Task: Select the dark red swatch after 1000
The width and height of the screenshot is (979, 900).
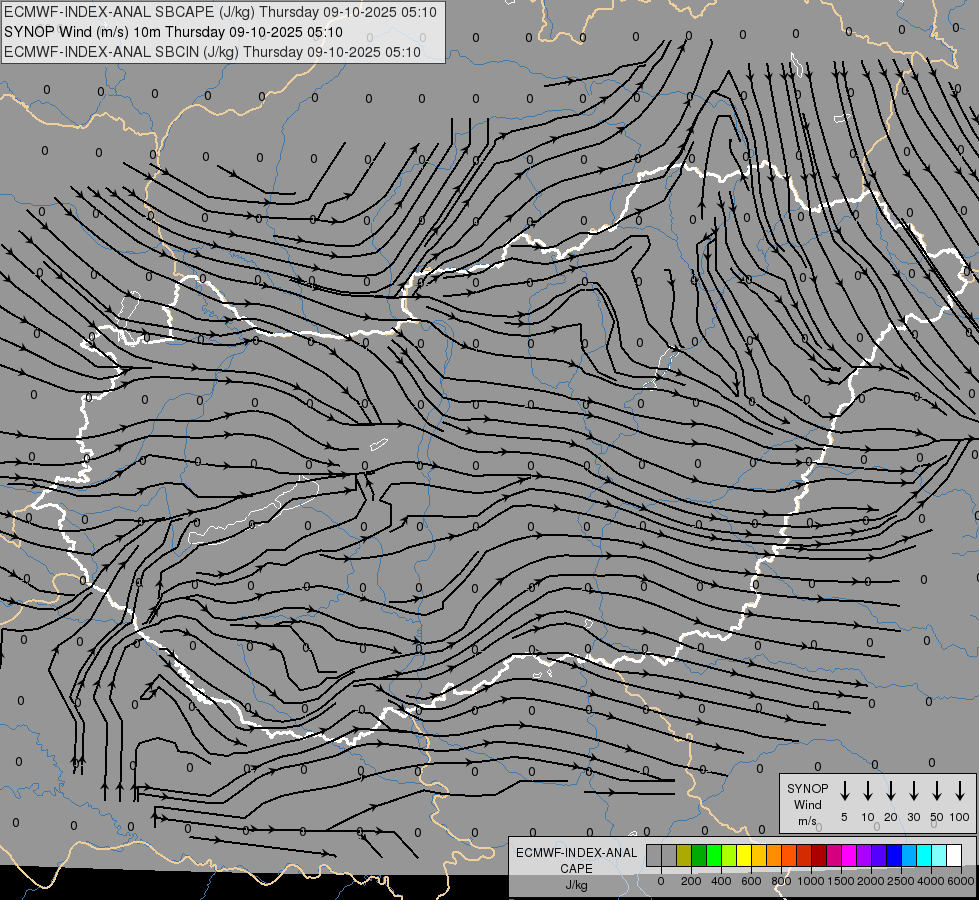Action: pos(819,855)
